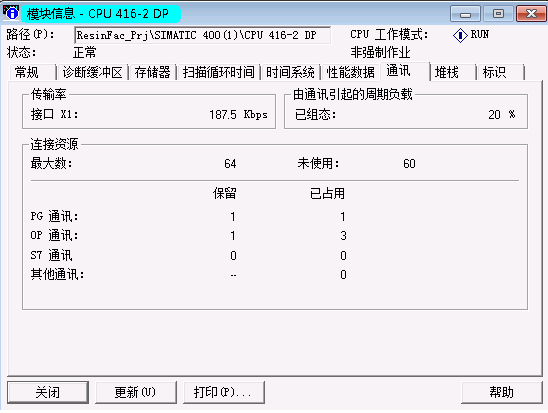Click the 最大数 label
This screenshot has height=413, width=548.
[51, 163]
